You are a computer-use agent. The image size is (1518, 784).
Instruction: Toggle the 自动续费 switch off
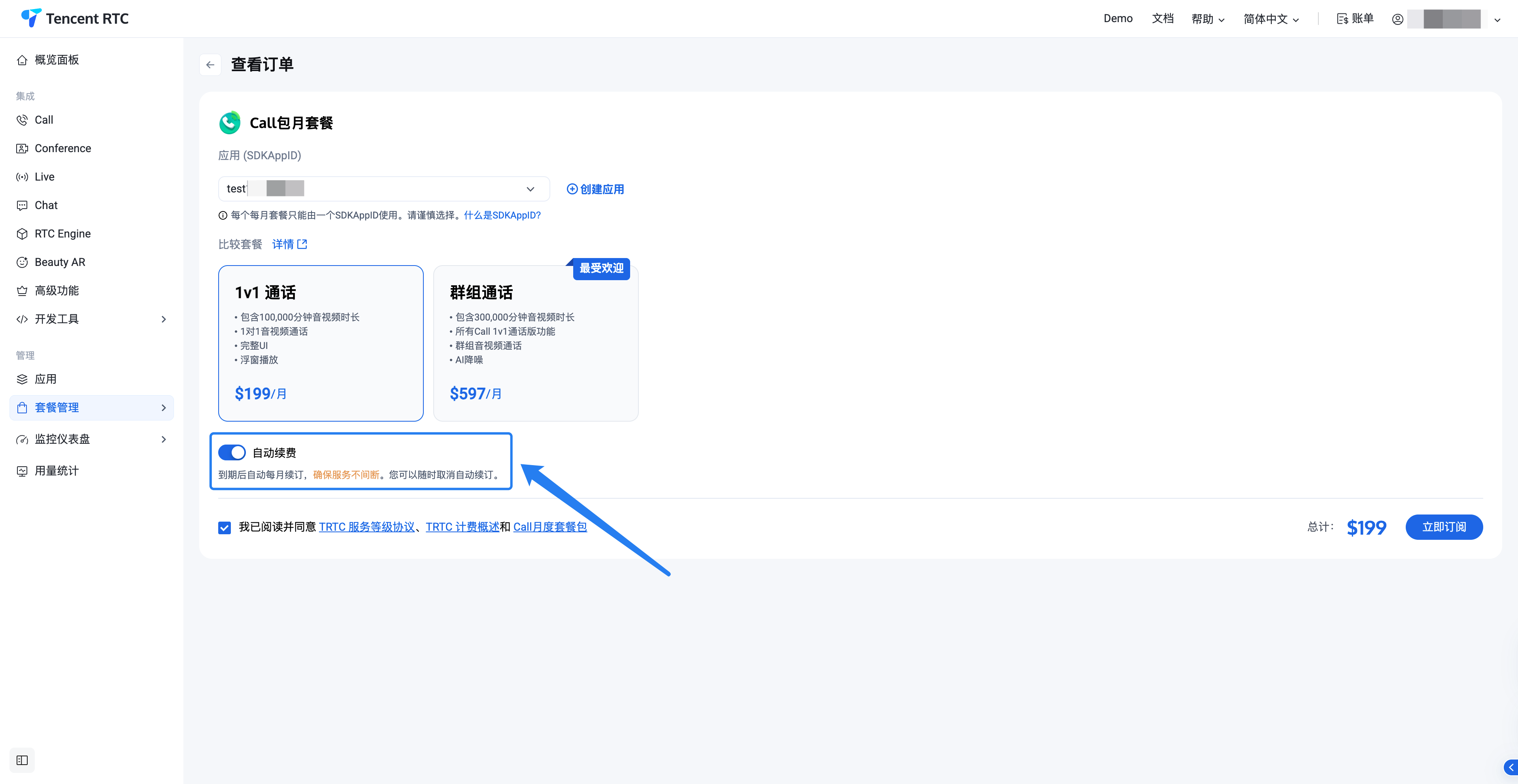click(x=232, y=452)
